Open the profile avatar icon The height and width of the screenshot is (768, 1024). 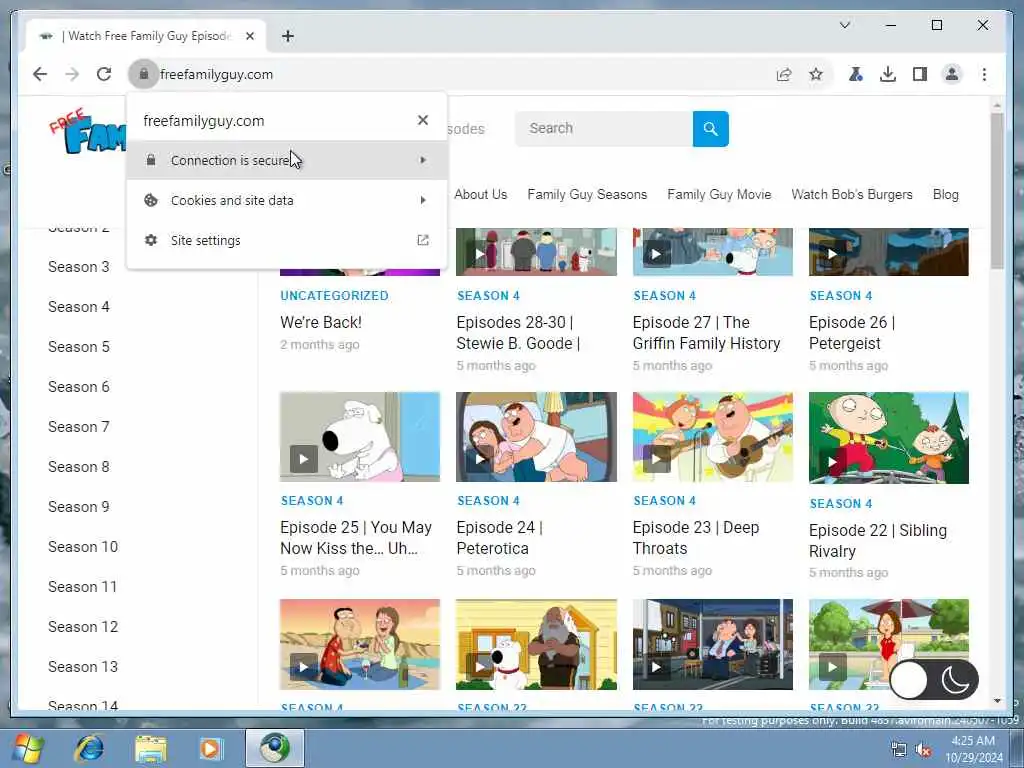click(952, 74)
